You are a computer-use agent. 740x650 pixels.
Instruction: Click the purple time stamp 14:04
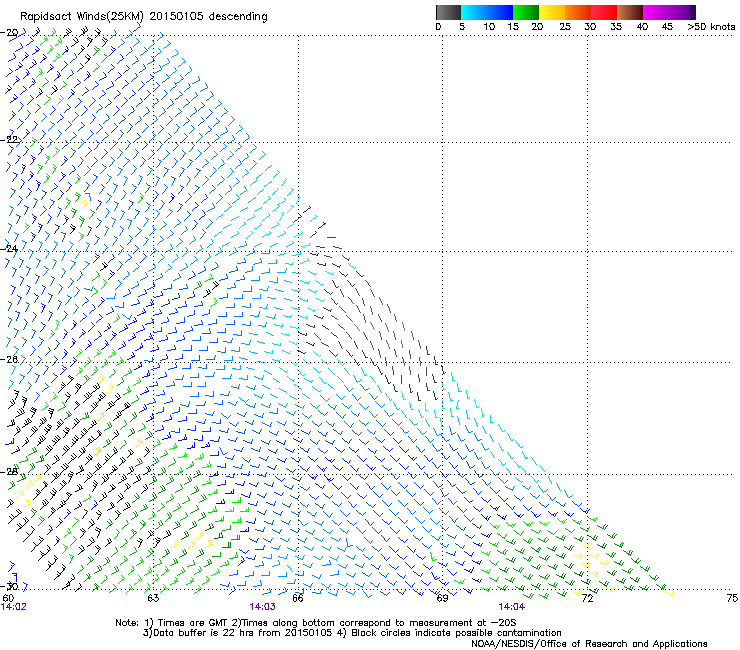click(512, 607)
